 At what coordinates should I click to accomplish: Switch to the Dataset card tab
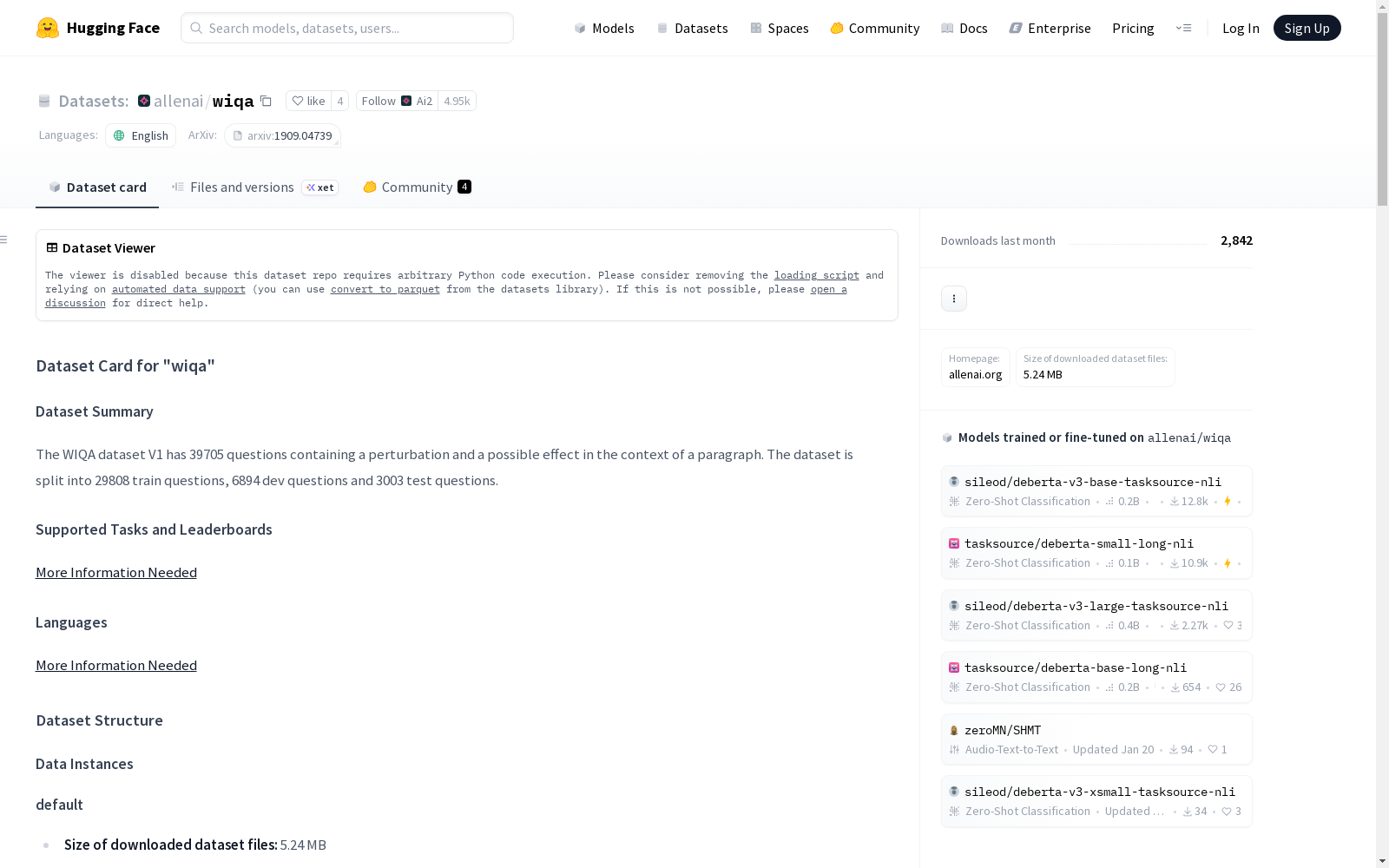(97, 187)
